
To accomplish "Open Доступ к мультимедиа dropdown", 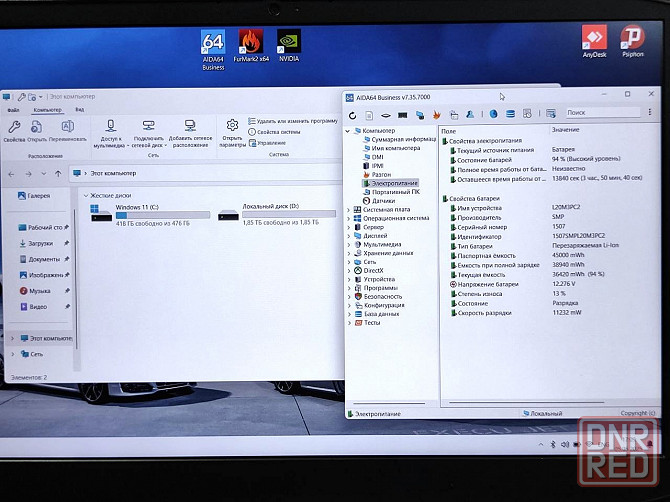I will click(x=110, y=134).
